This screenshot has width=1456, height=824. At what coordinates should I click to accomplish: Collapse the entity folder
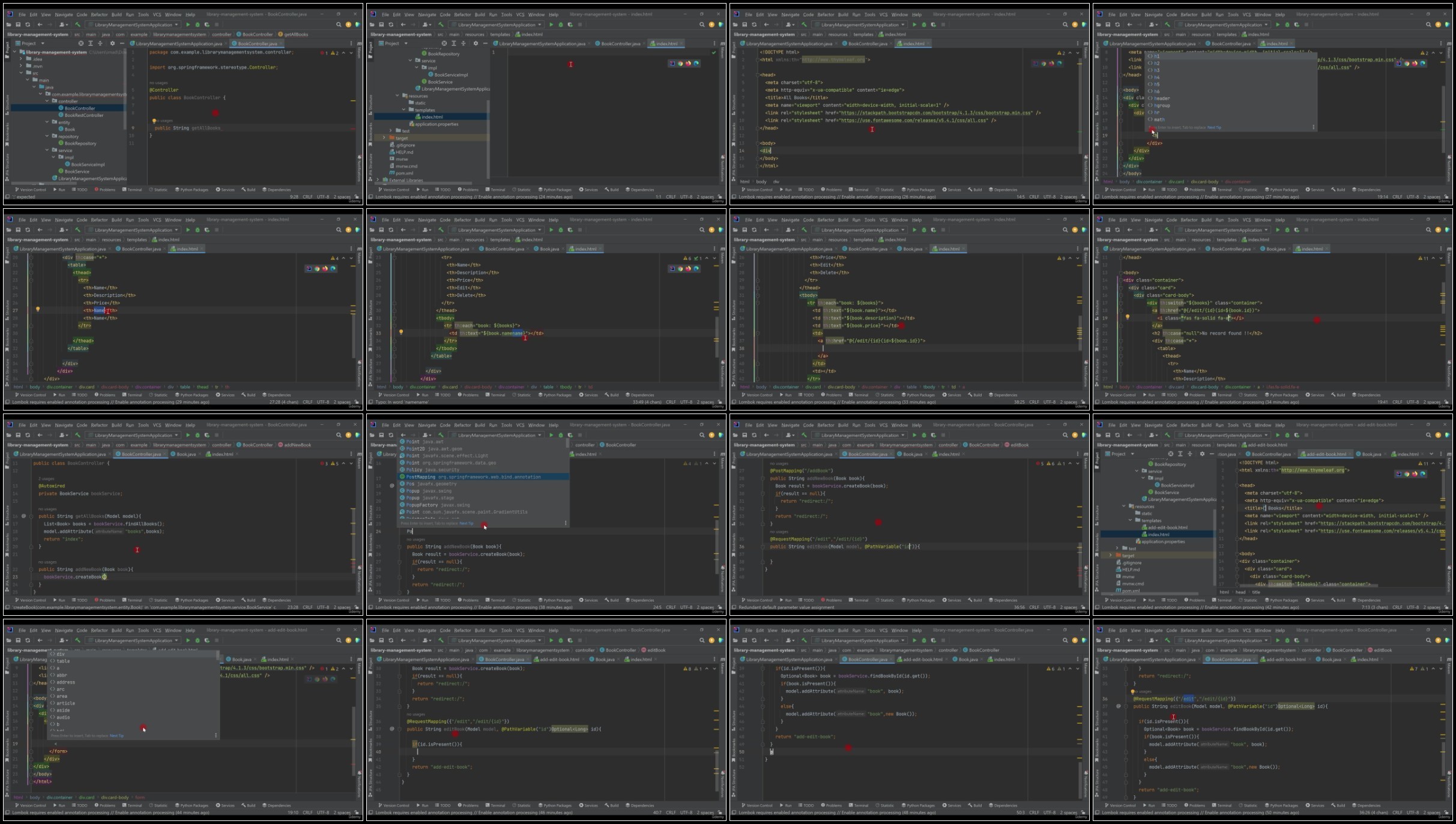47,122
